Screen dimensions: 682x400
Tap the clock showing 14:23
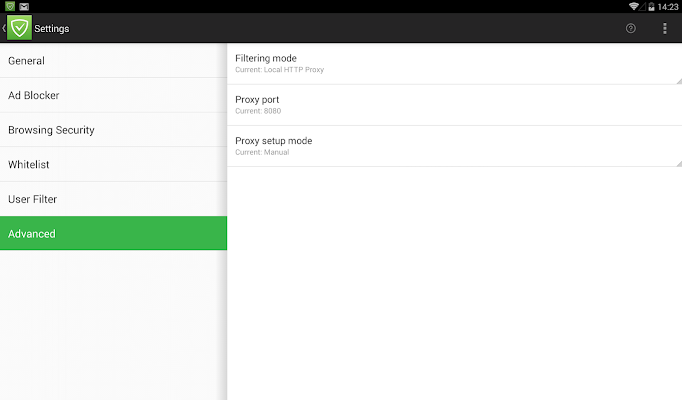click(669, 6)
